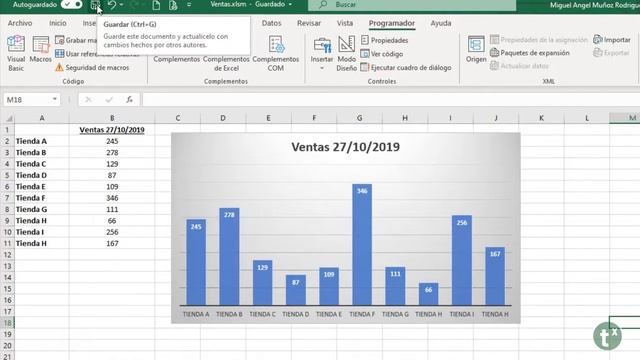The image size is (640, 360).
Task: Switch to the Vista tab
Action: click(x=345, y=23)
